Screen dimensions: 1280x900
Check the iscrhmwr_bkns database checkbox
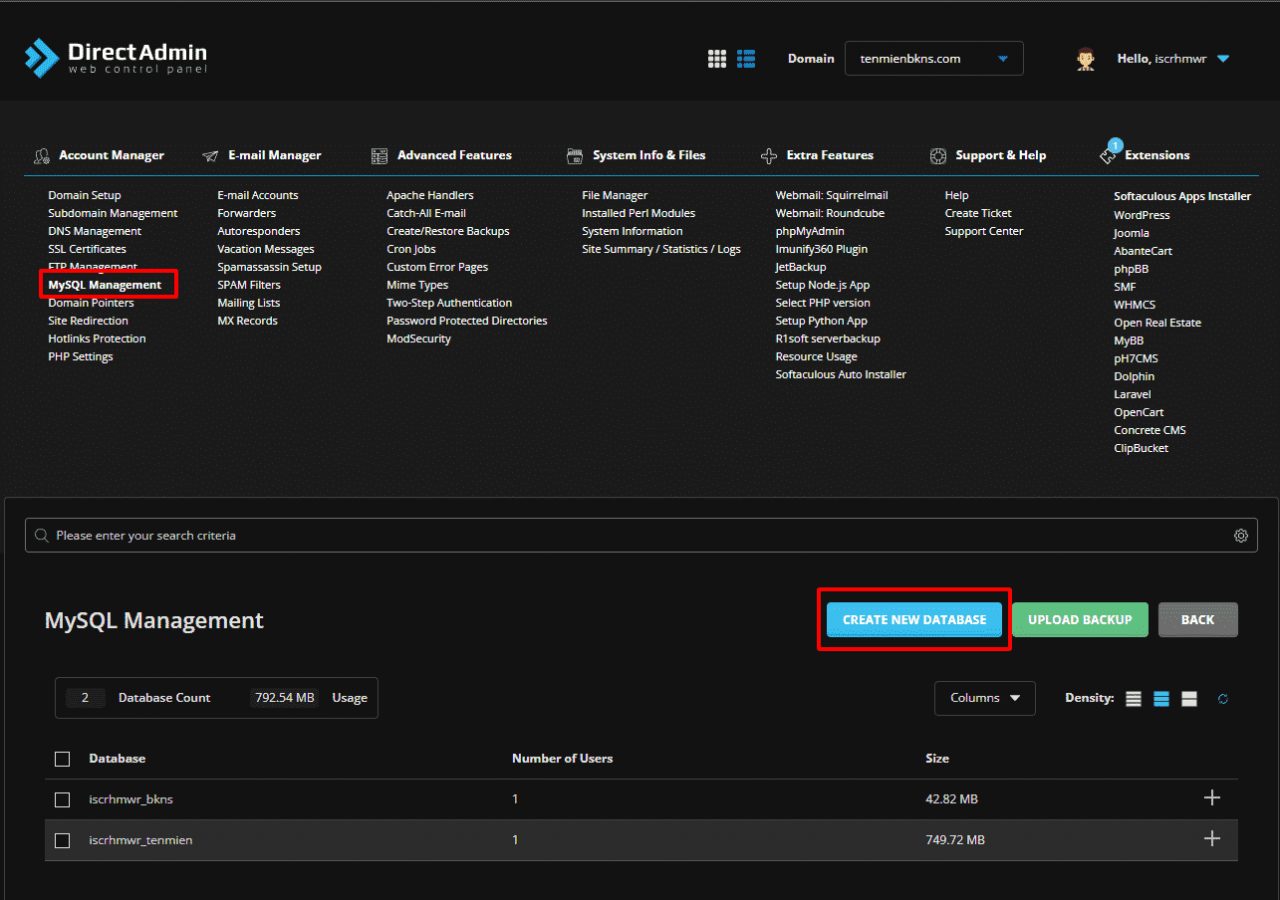coord(62,800)
